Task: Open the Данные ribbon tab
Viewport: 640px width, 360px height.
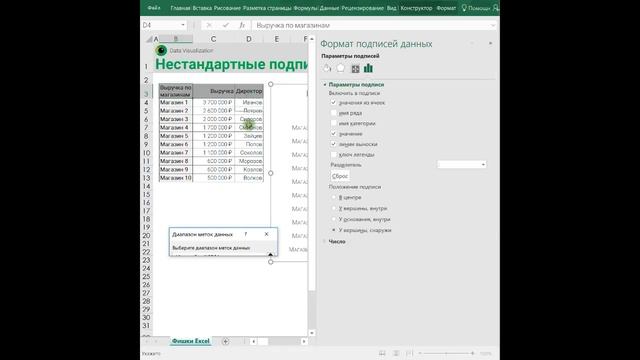Action: click(x=329, y=8)
